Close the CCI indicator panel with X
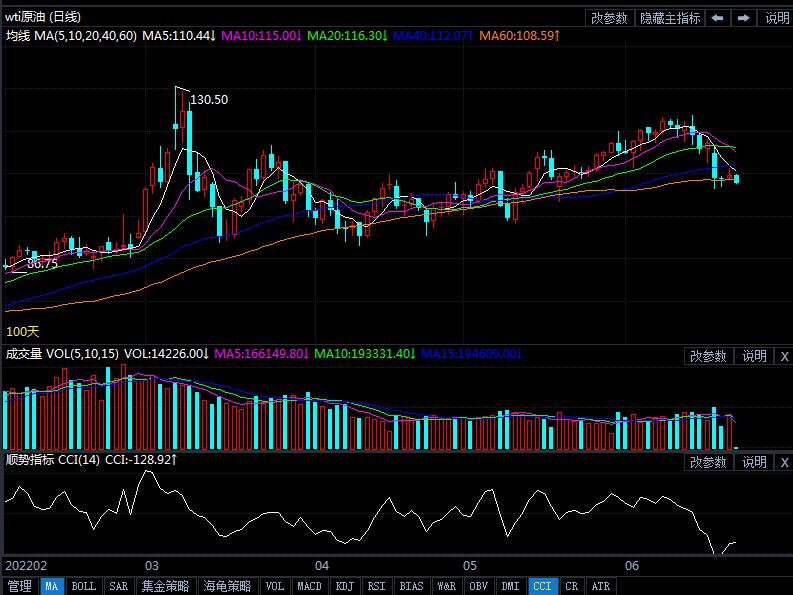 (783, 462)
